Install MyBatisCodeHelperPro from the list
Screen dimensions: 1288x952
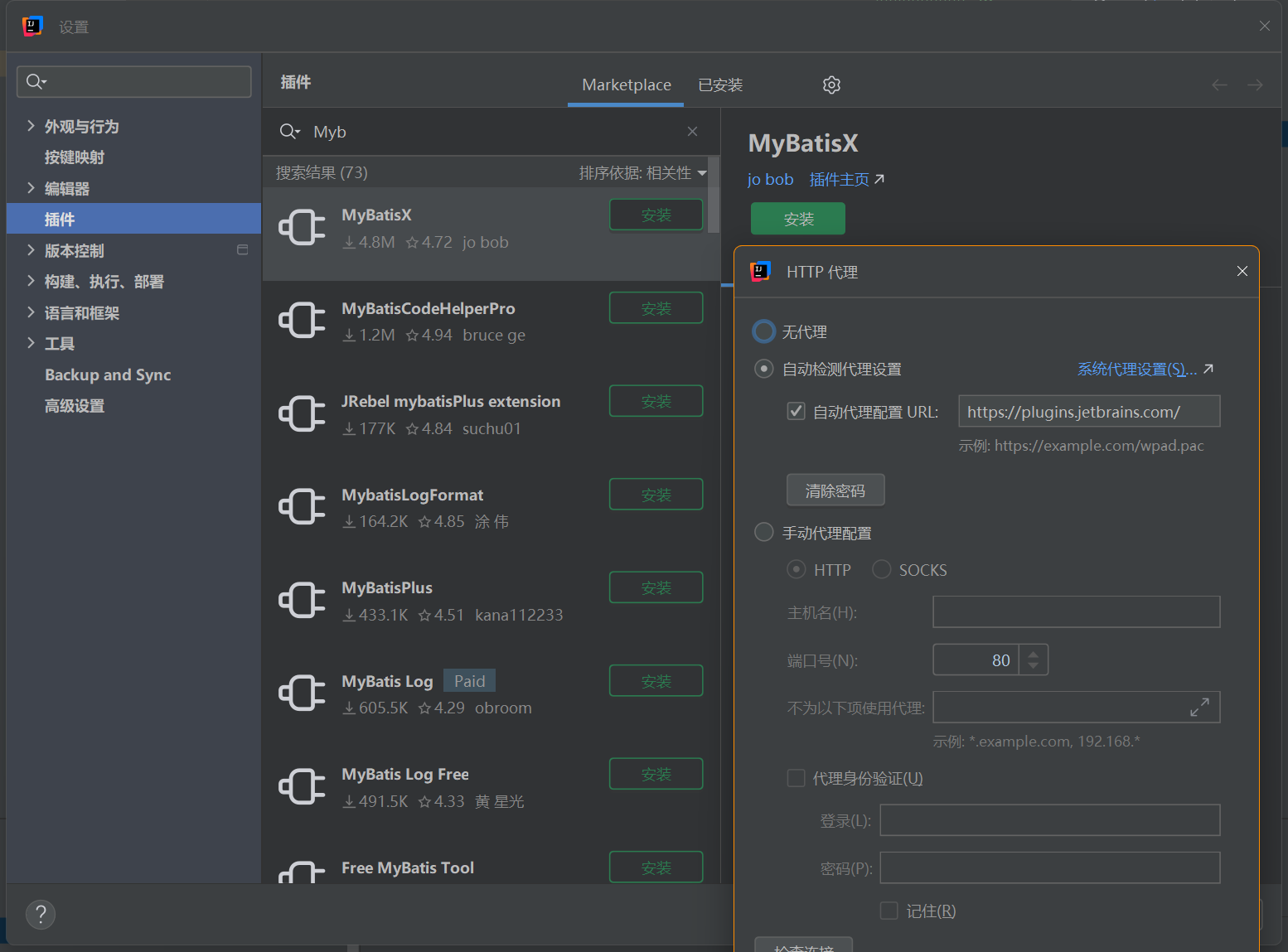(656, 308)
